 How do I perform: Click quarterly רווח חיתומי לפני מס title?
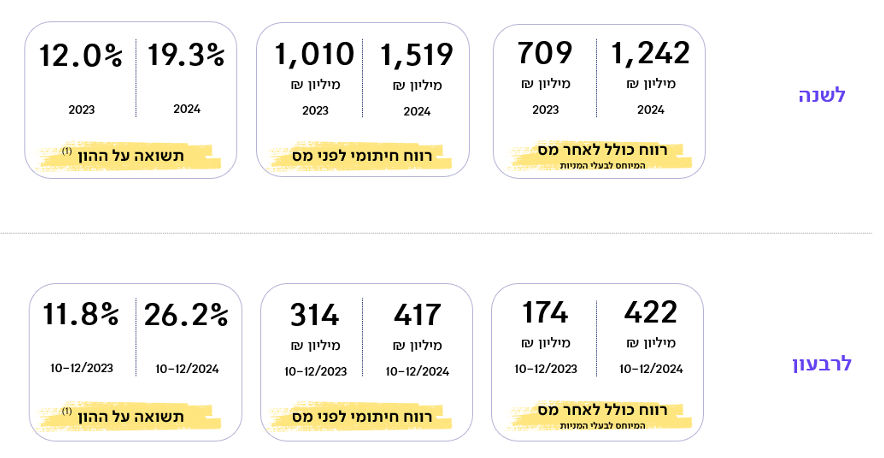point(362,417)
